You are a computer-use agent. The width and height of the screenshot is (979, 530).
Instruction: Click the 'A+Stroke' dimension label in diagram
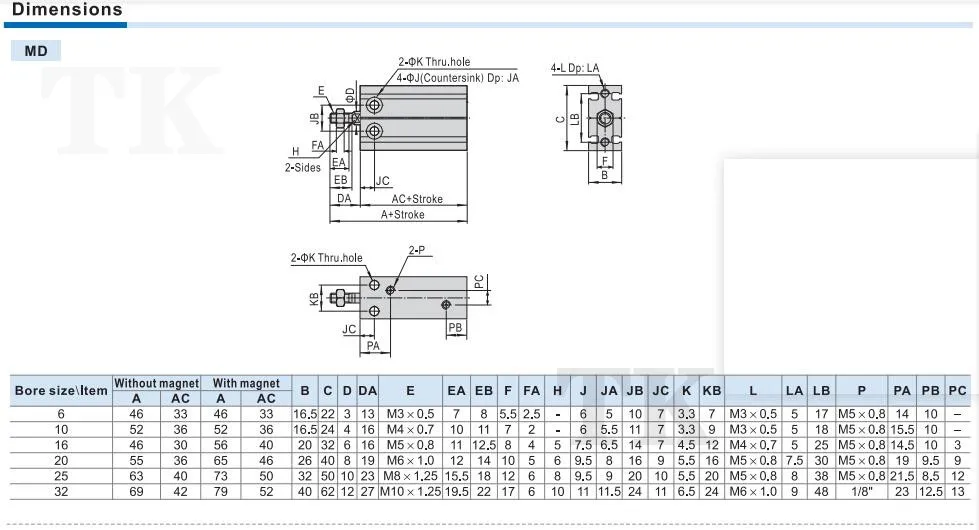coord(402,215)
